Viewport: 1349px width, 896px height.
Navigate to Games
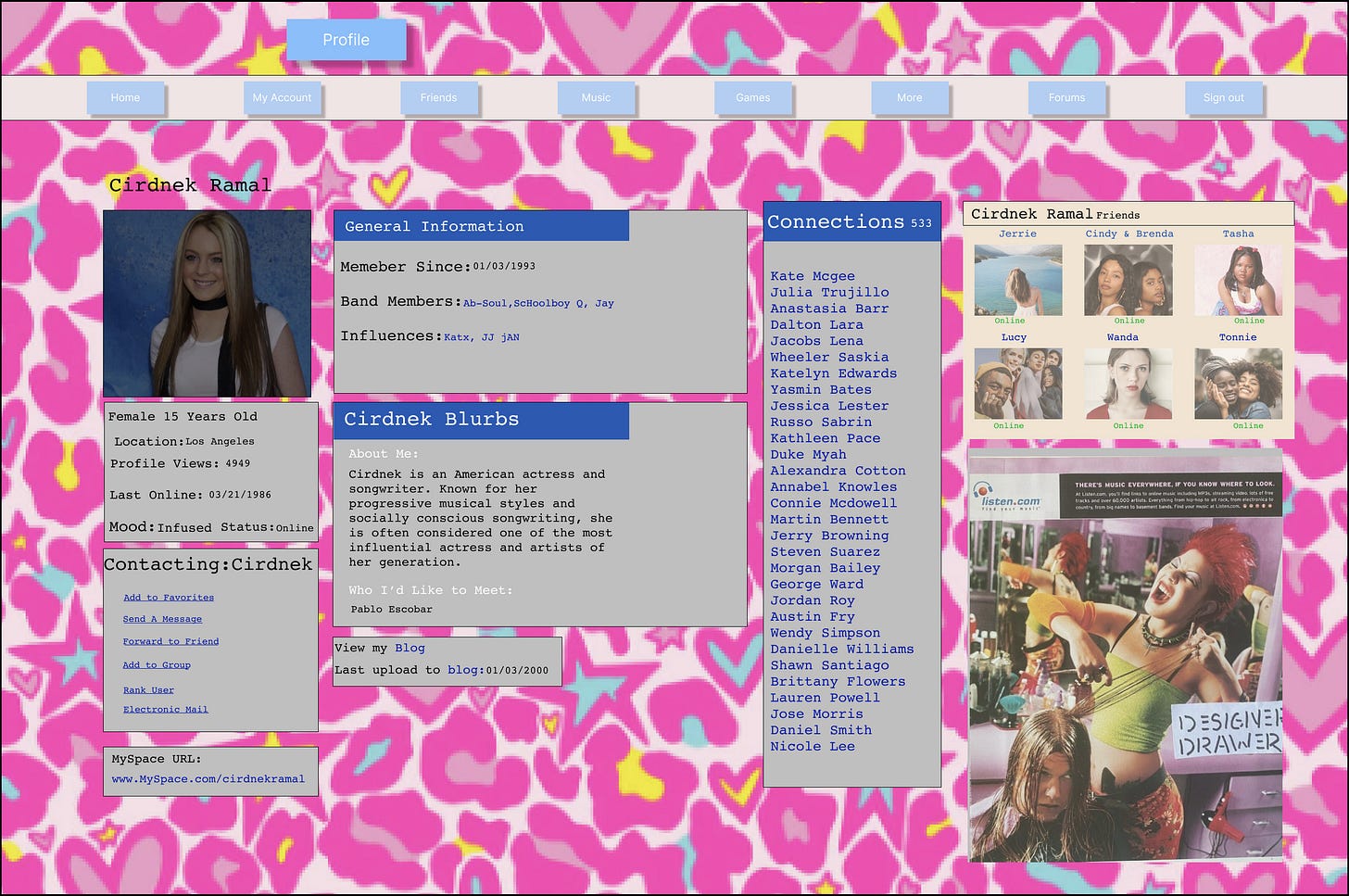tap(753, 97)
